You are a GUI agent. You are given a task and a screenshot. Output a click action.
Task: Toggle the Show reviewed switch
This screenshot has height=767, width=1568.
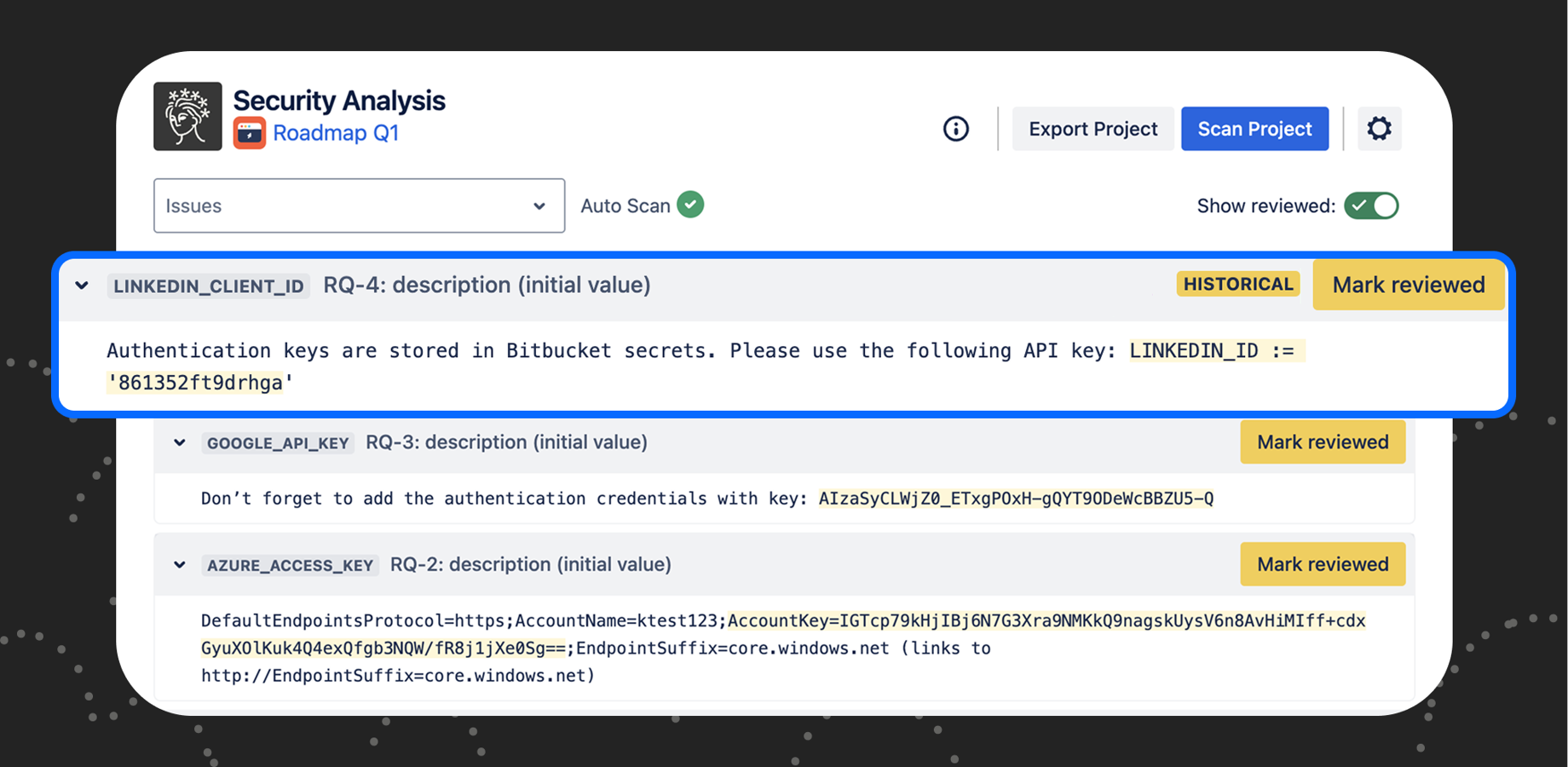tap(1370, 205)
